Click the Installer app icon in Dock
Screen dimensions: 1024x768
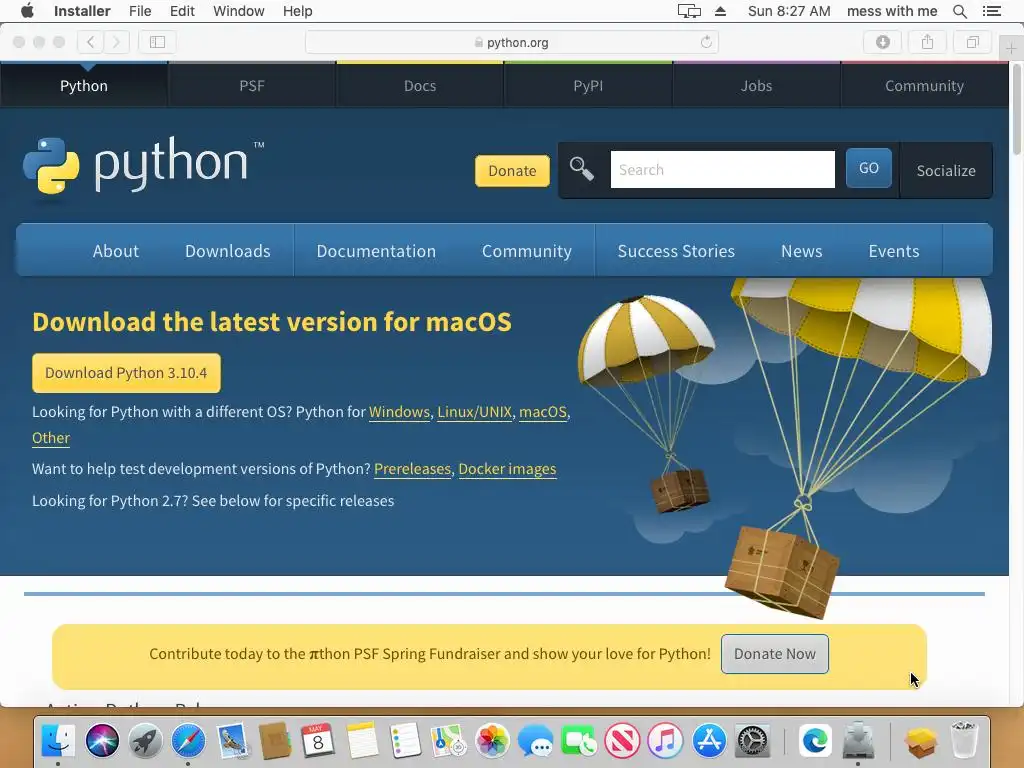point(858,741)
